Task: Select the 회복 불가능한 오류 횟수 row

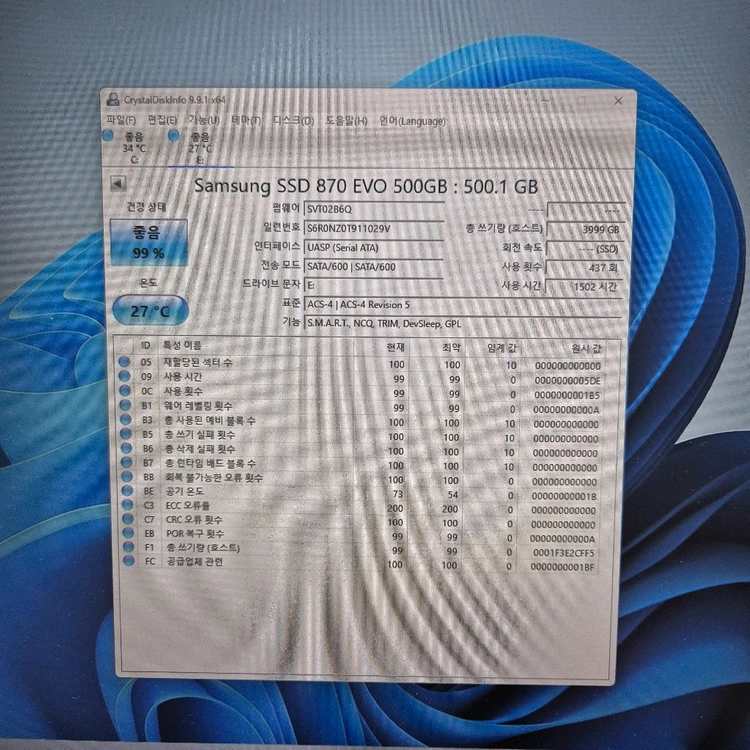Action: coord(361,479)
